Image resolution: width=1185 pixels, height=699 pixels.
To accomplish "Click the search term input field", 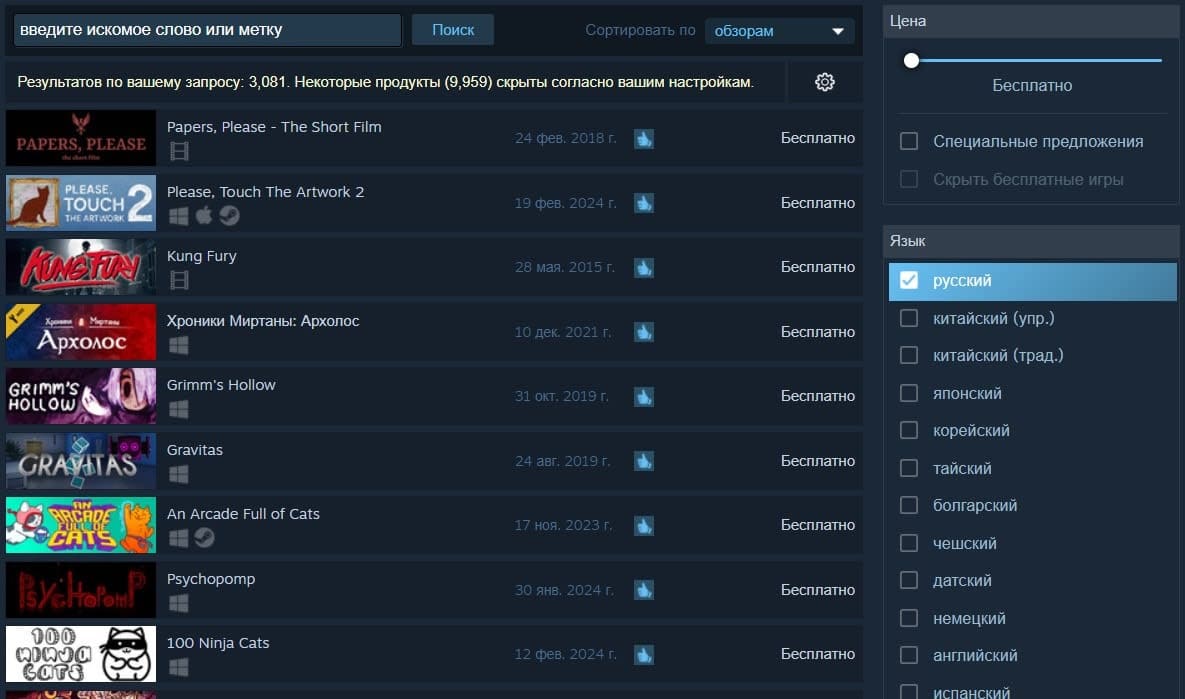I will [207, 30].
